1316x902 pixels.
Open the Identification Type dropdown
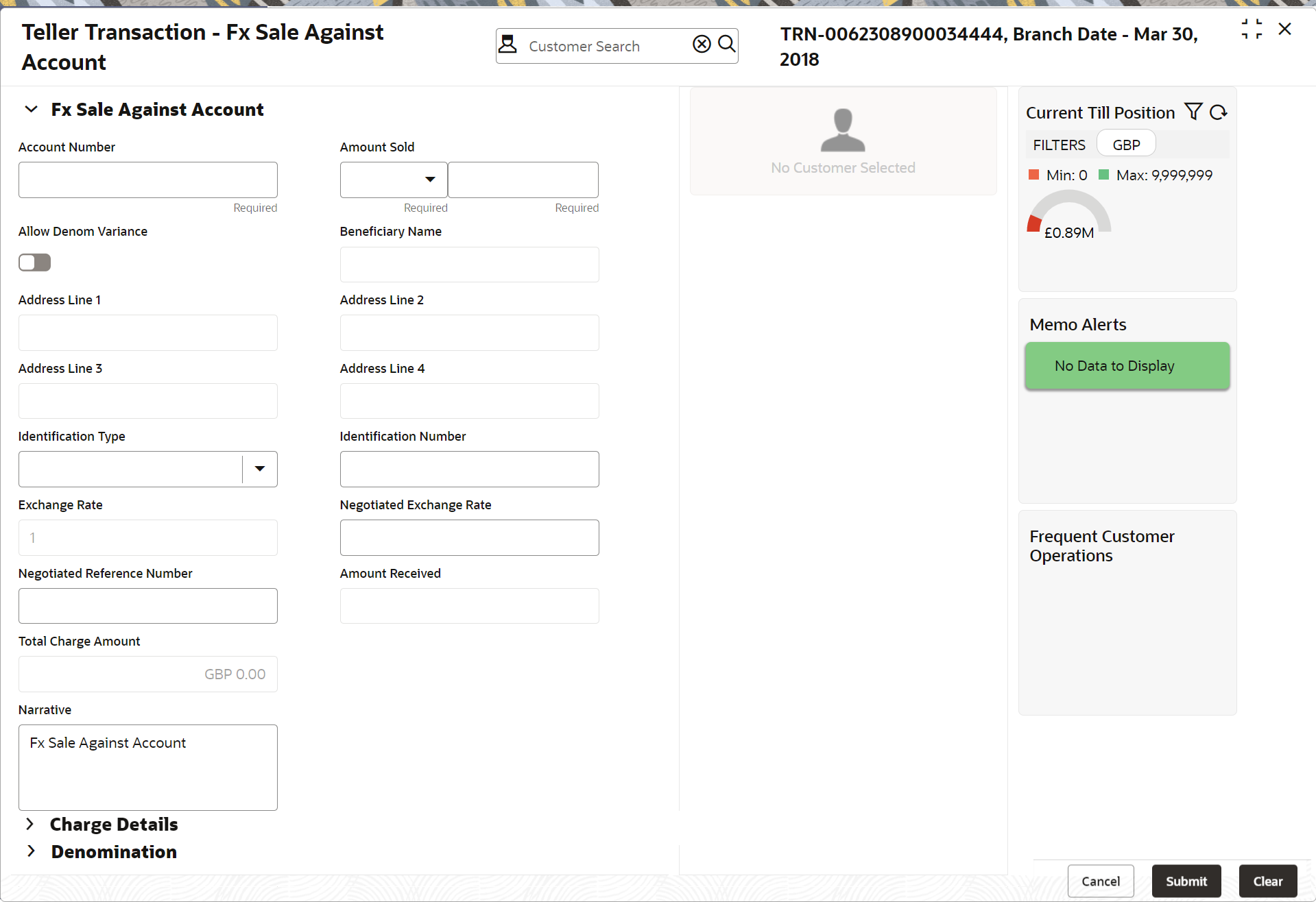pyautogui.click(x=260, y=469)
